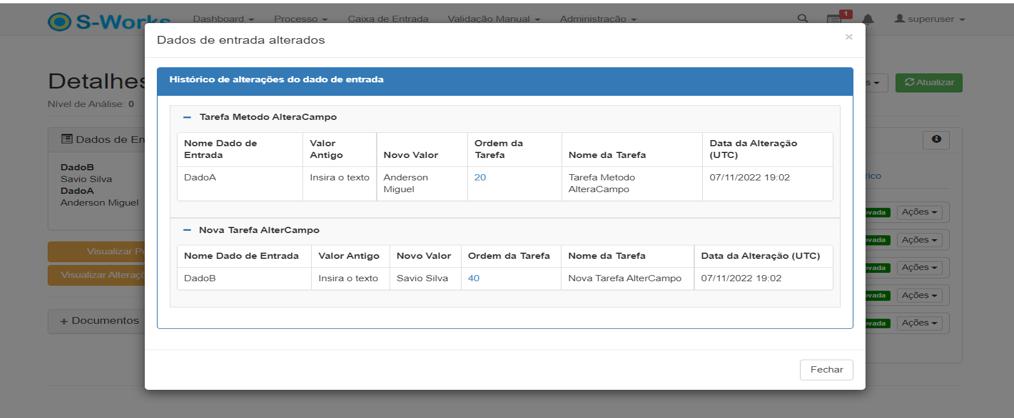The image size is (1014, 418).
Task: Select the DadoA table cell
Action: point(239,184)
